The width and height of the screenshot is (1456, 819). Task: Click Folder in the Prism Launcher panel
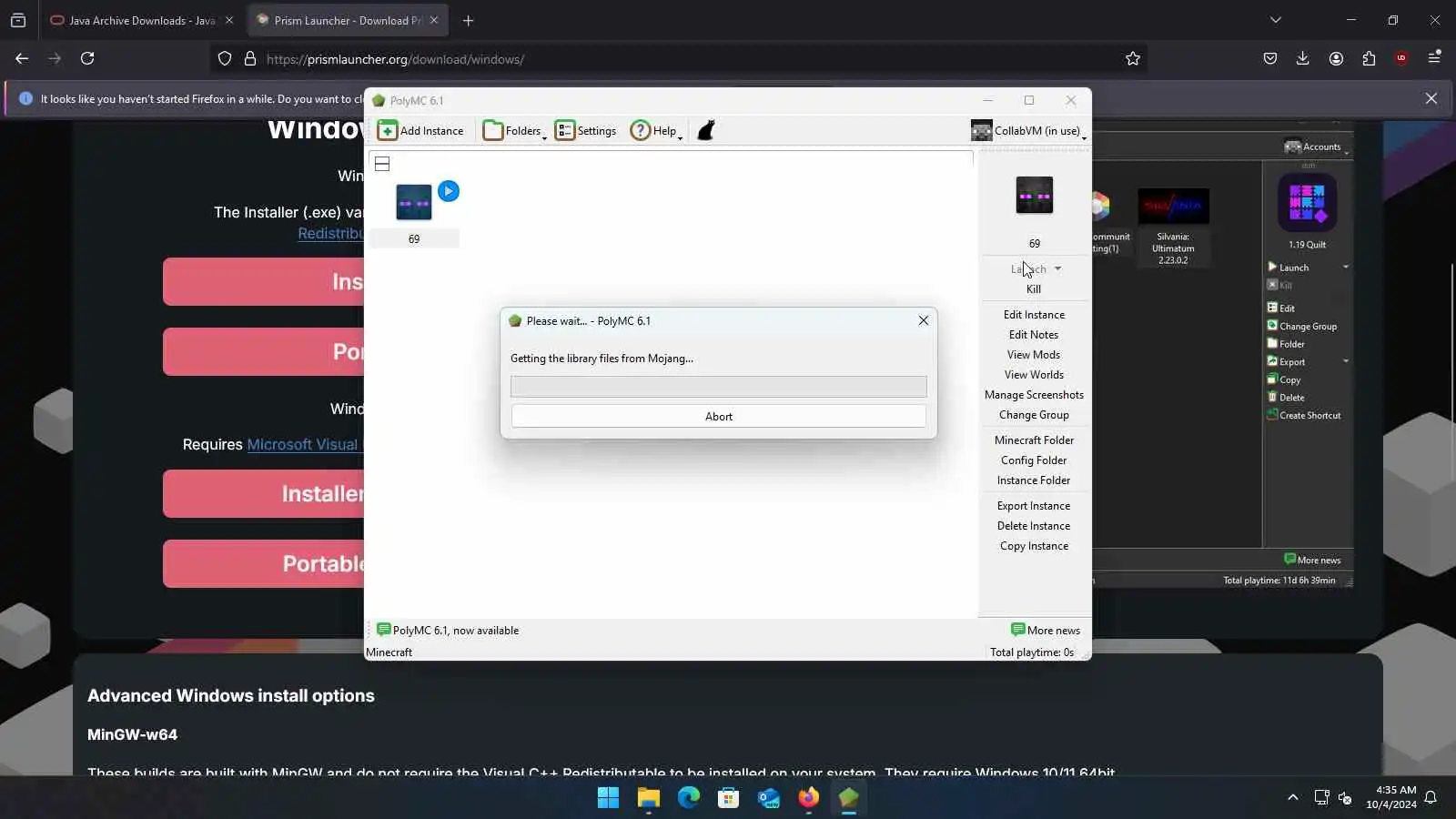click(1286, 344)
